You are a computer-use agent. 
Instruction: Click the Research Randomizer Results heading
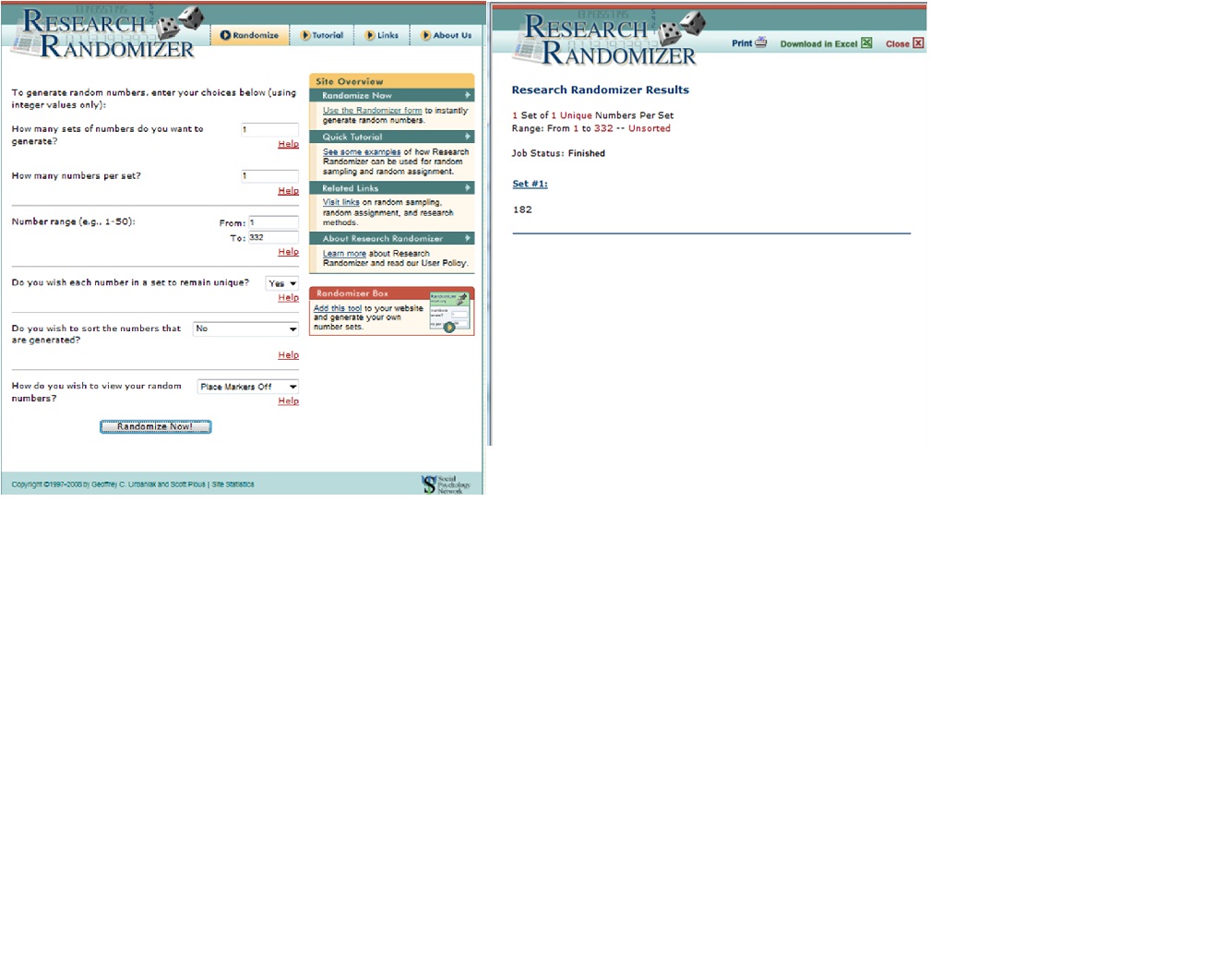600,90
